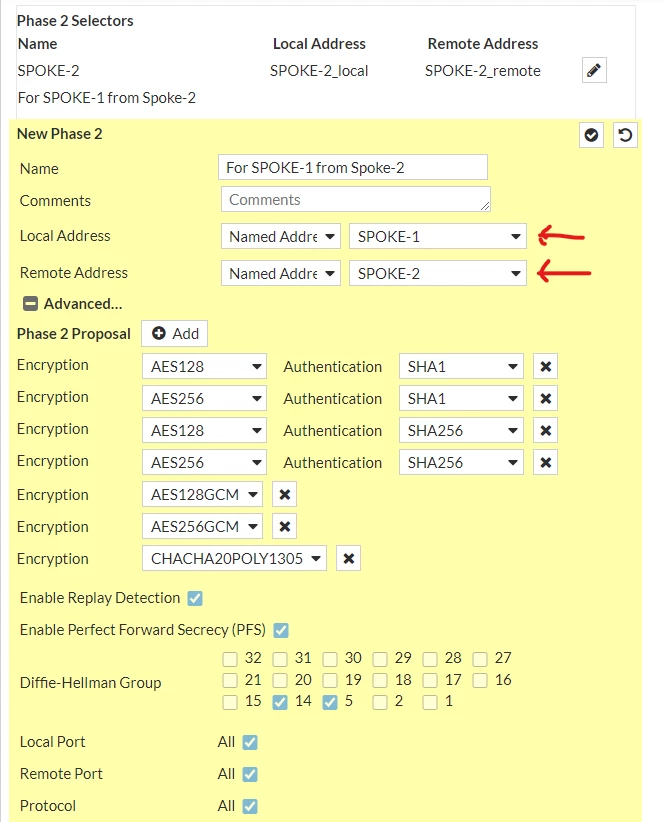The height and width of the screenshot is (822, 664).
Task: Click Phase 2 Selectors heading
Action: tap(75, 21)
